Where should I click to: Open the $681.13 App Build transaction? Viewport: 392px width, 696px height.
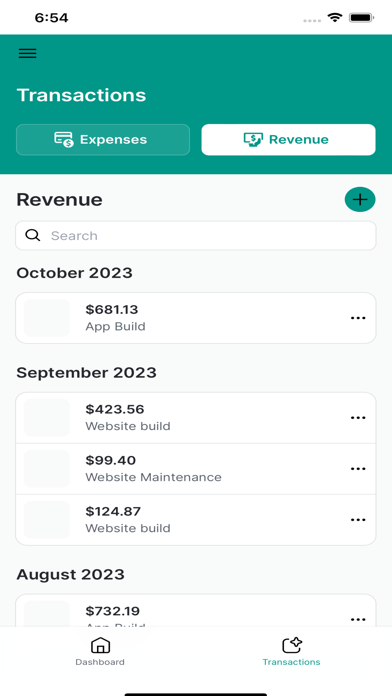point(196,318)
